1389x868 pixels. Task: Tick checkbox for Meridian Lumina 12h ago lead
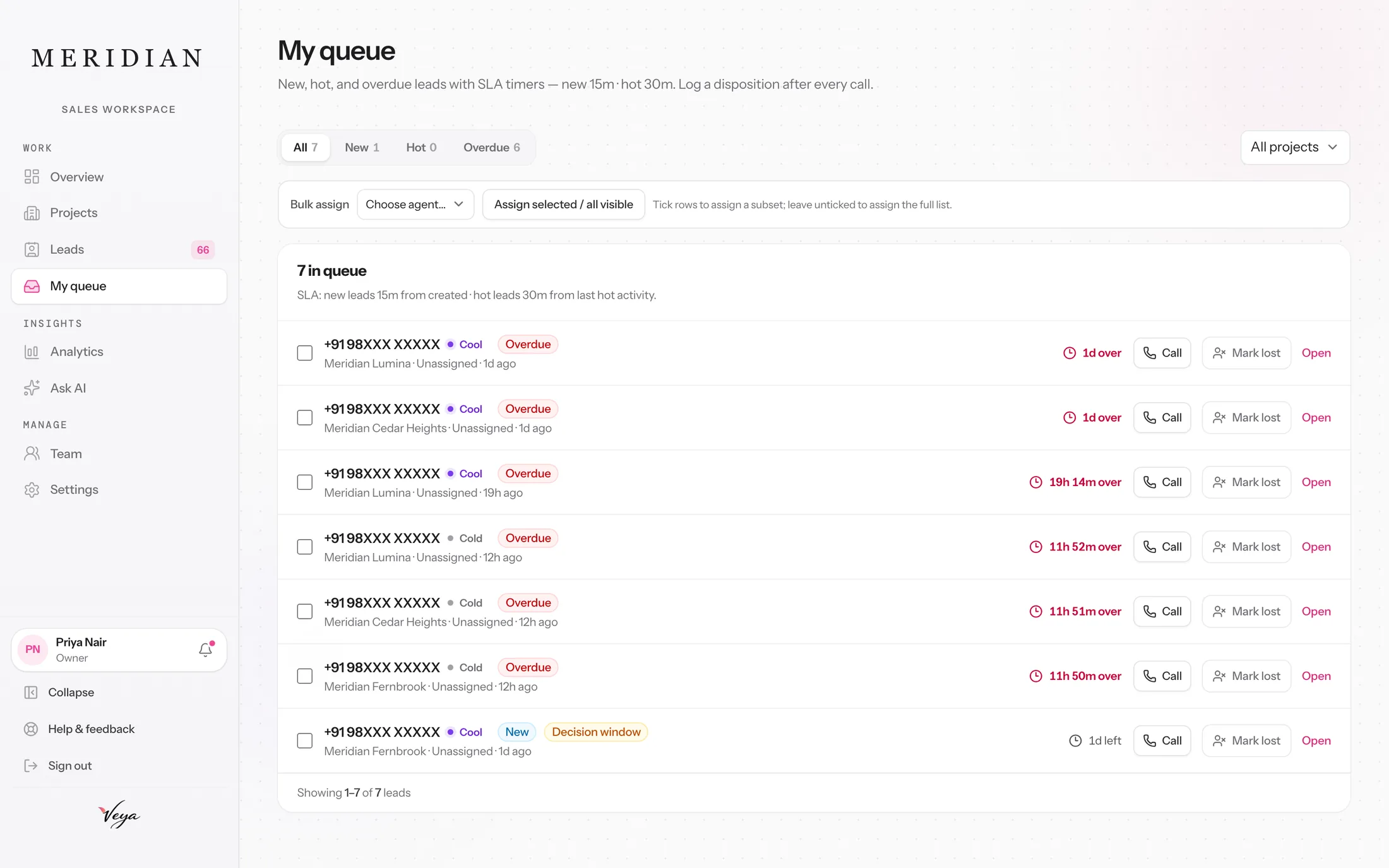tap(305, 547)
